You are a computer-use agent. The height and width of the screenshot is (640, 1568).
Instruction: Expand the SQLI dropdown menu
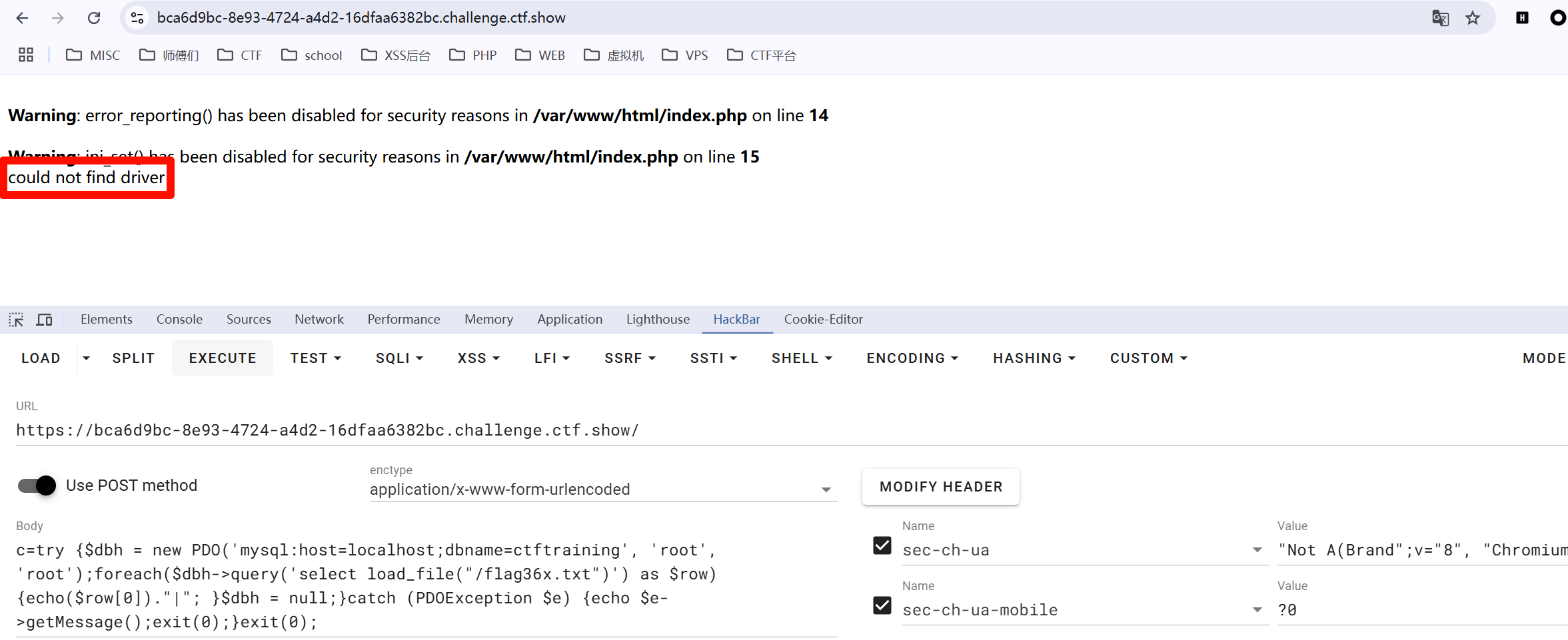point(399,358)
